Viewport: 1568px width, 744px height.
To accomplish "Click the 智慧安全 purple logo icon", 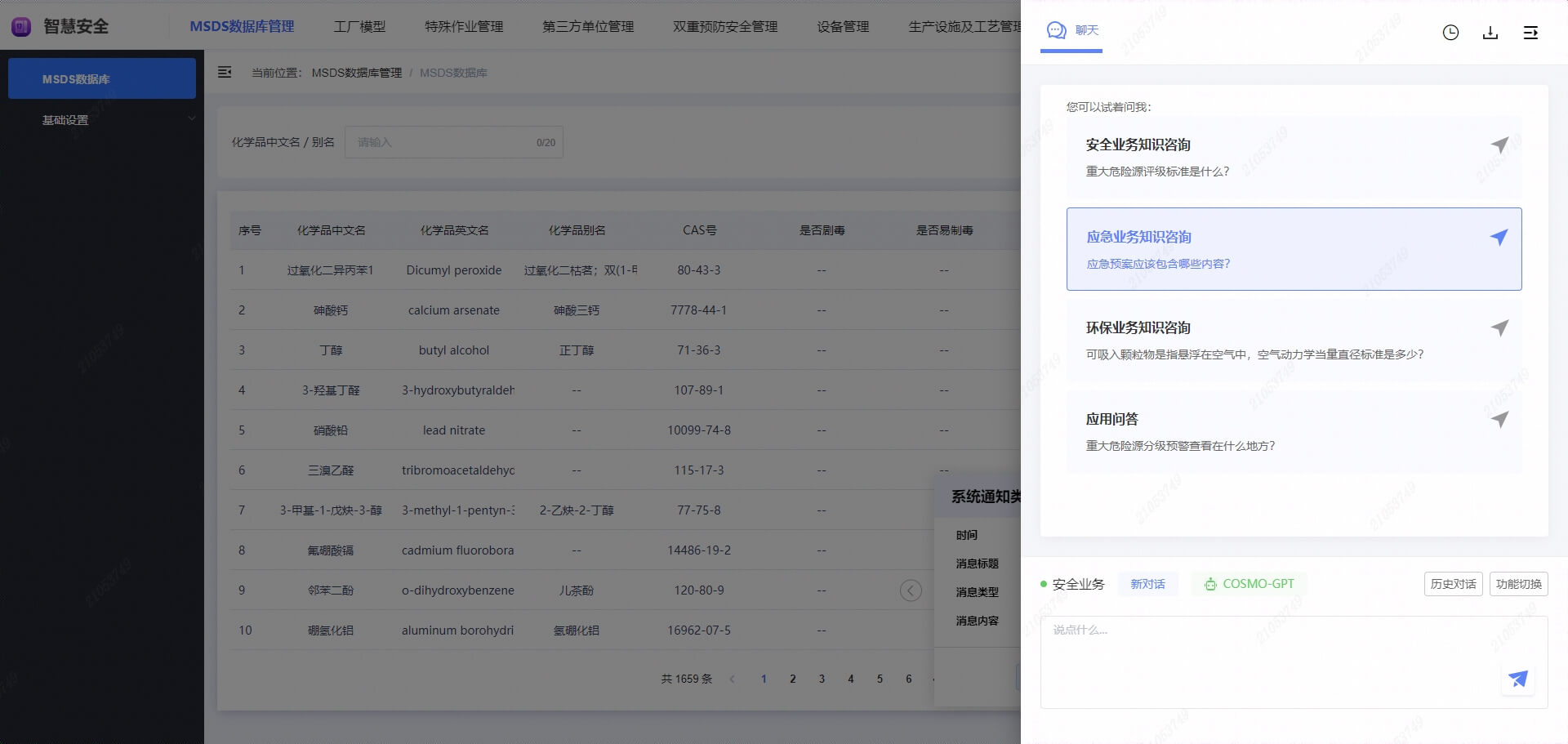I will [21, 27].
